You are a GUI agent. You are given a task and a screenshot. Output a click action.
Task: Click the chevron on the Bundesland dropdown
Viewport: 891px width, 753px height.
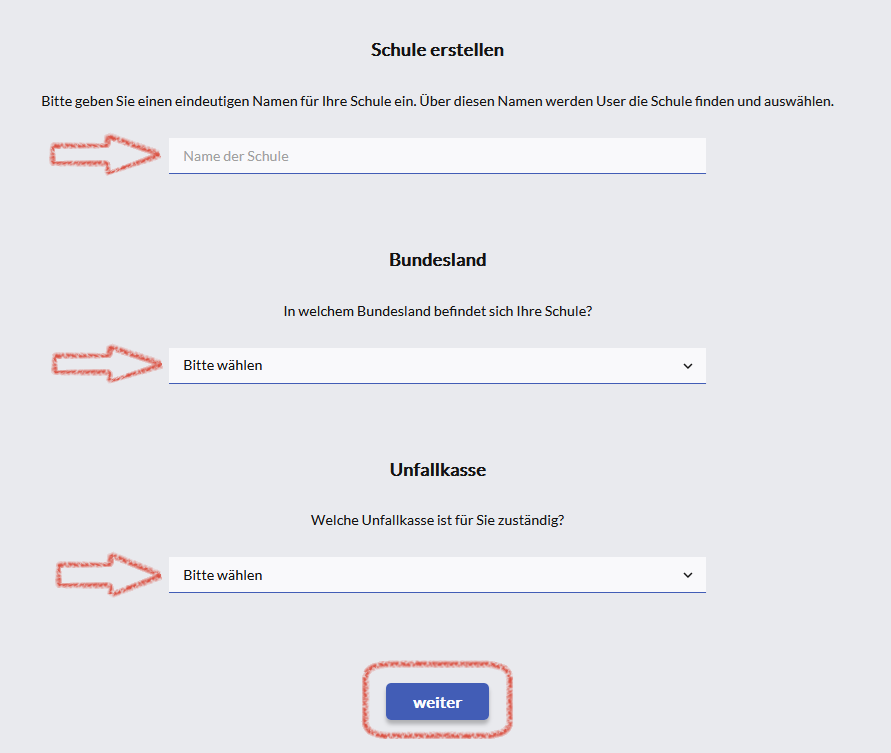(x=687, y=366)
